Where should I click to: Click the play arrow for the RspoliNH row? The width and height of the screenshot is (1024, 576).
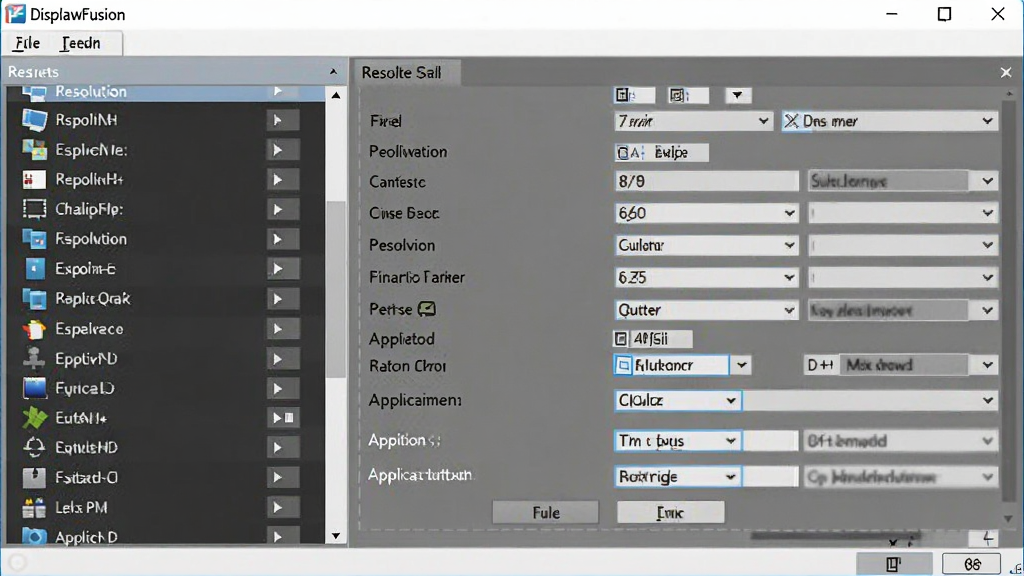pos(283,120)
